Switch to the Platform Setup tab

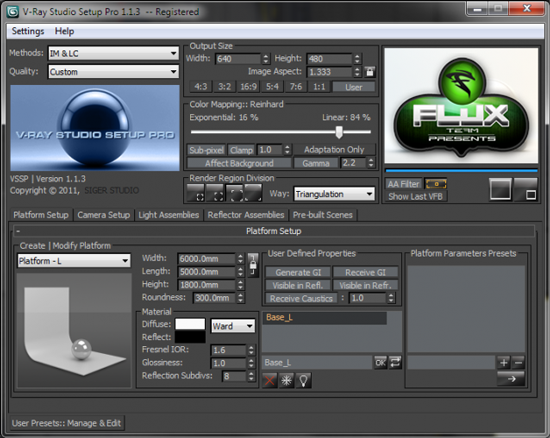(41, 215)
